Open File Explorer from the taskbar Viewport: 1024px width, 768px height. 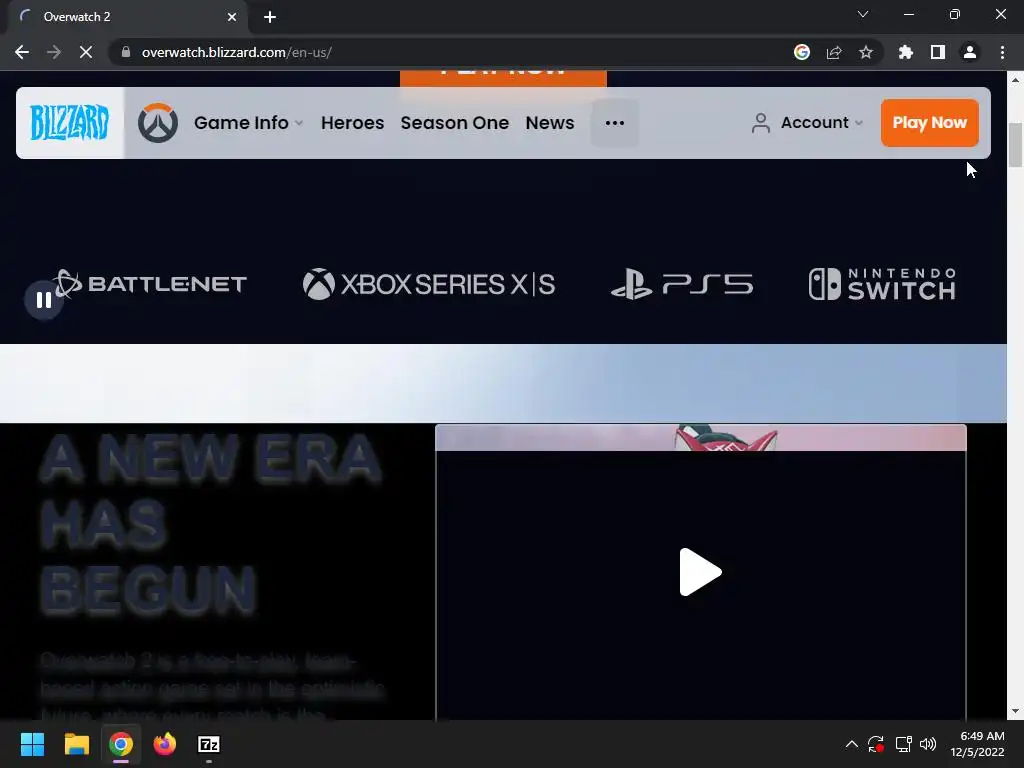tap(76, 744)
